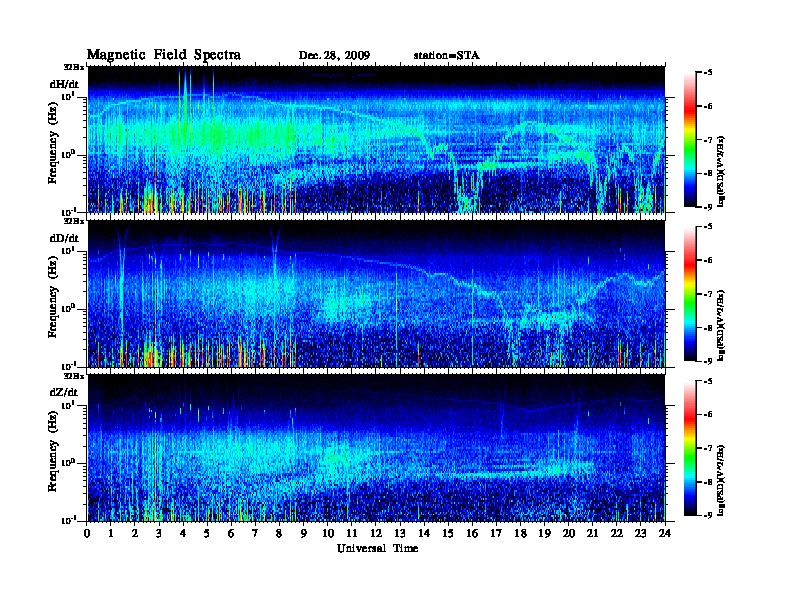
Task: Click hour "18" on the Universal Time axis
Action: coord(520,533)
